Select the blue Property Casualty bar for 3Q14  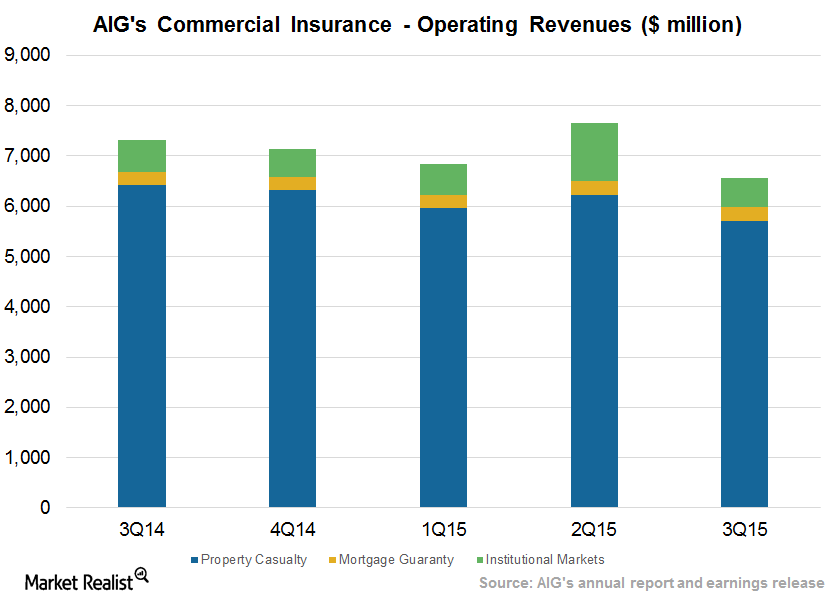pos(142,346)
